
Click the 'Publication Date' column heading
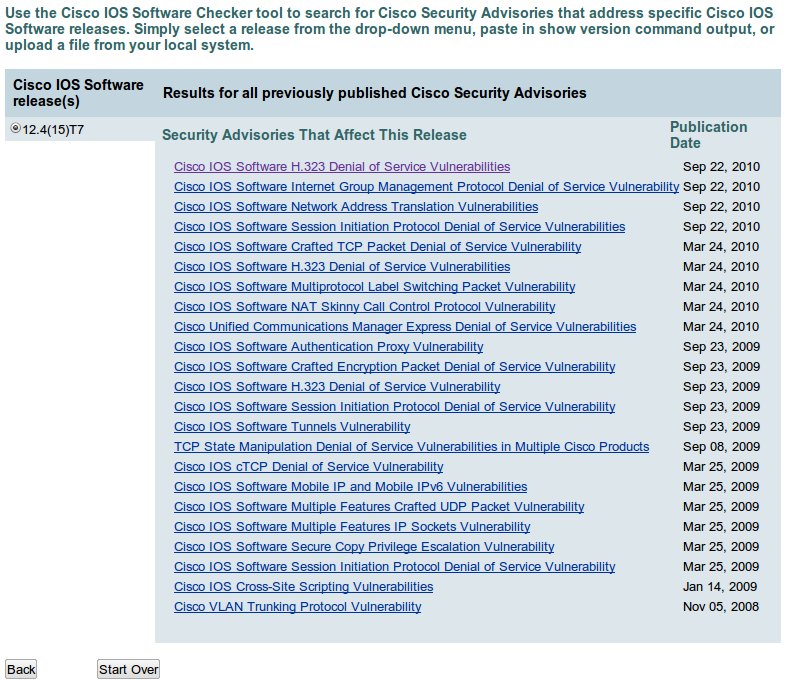point(708,135)
